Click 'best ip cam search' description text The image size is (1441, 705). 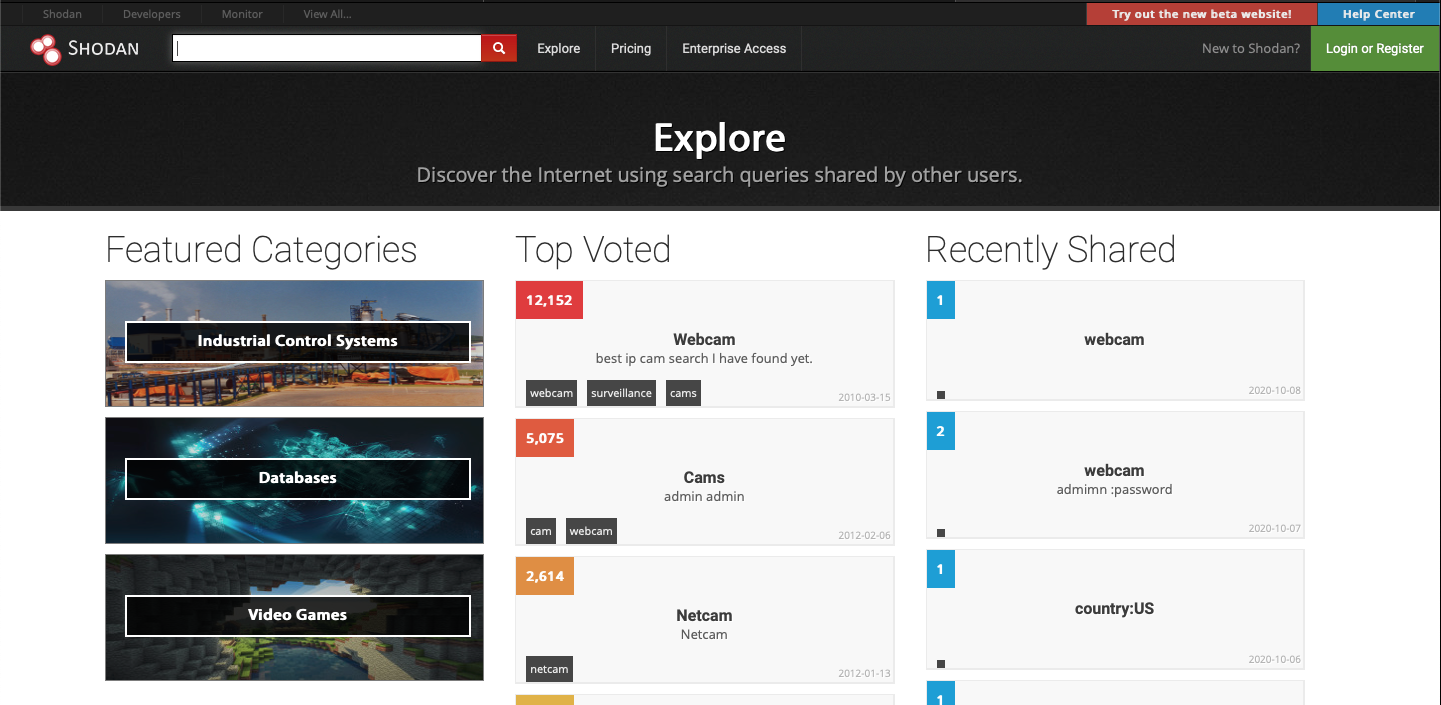(x=704, y=358)
